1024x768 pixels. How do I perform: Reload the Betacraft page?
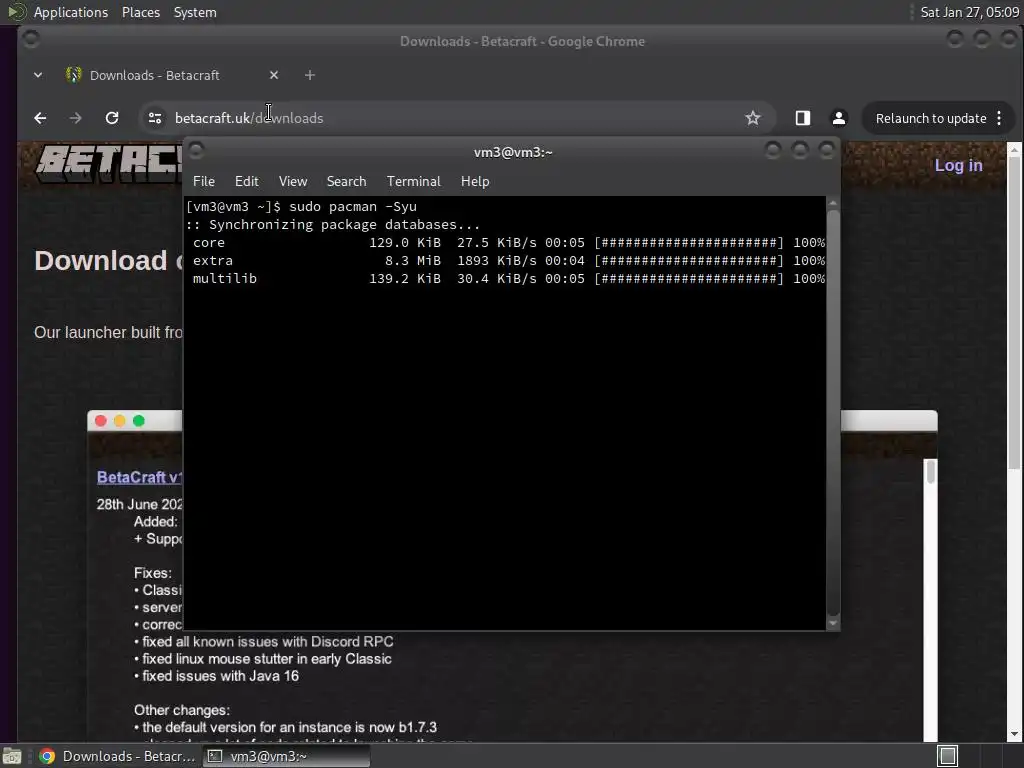(112, 118)
